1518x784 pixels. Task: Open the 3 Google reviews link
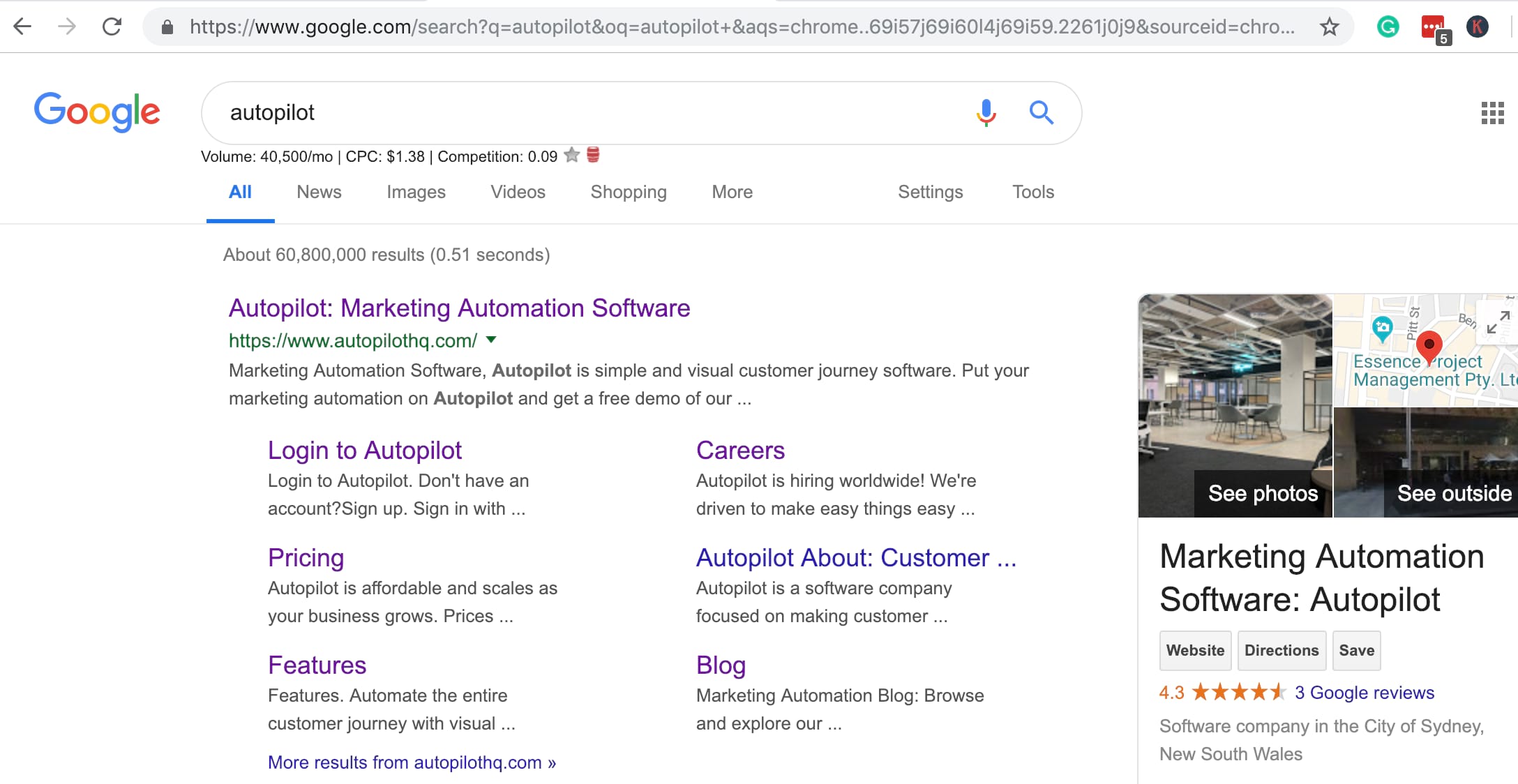[x=1364, y=693]
